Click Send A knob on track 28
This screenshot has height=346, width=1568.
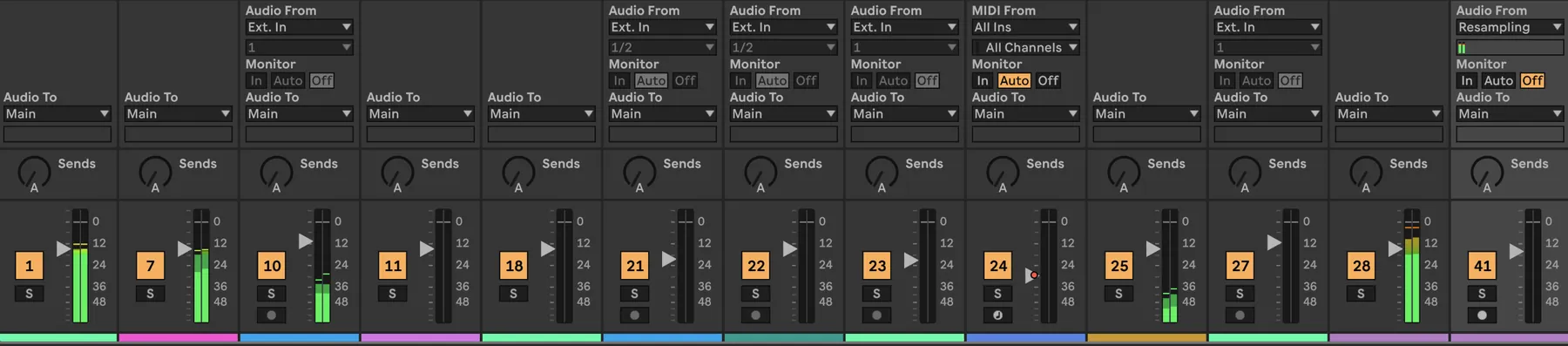(x=1366, y=173)
